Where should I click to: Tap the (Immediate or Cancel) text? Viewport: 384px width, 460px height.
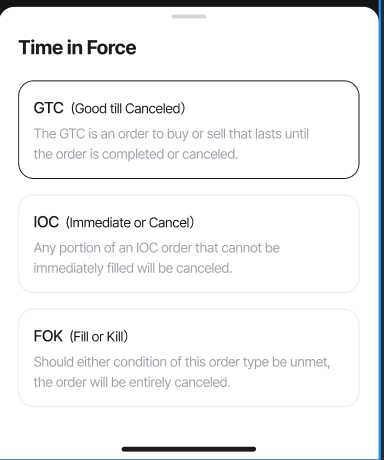[x=130, y=223]
